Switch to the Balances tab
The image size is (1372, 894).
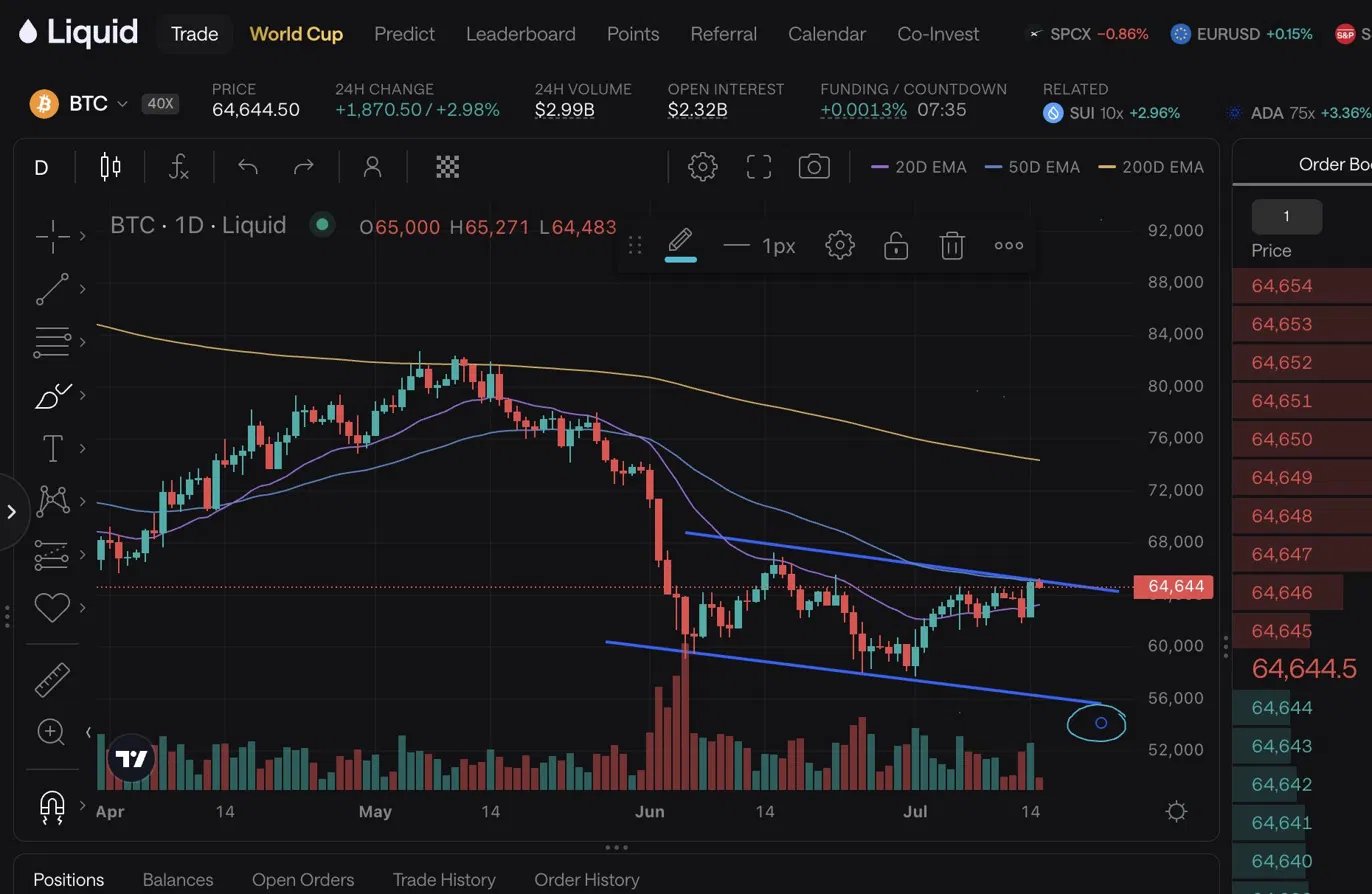click(x=178, y=880)
